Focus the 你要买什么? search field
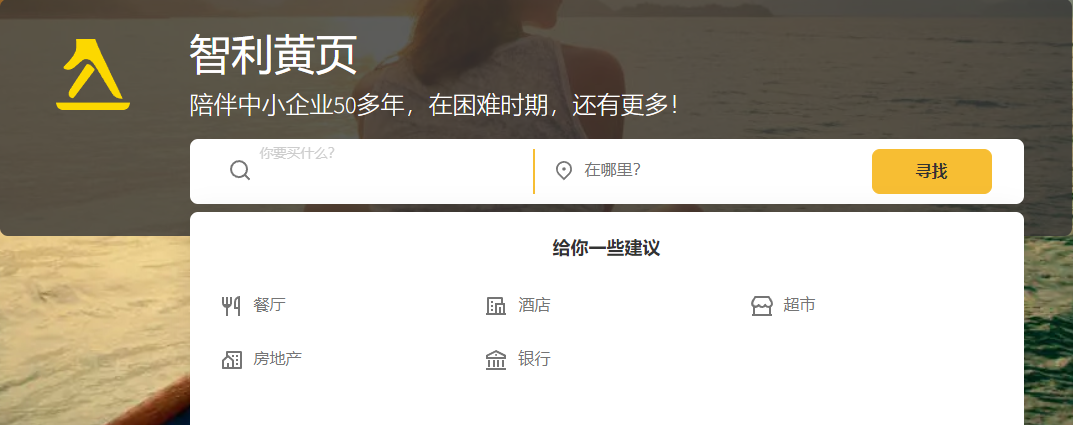The height and width of the screenshot is (425, 1073). pyautogui.click(x=390, y=171)
